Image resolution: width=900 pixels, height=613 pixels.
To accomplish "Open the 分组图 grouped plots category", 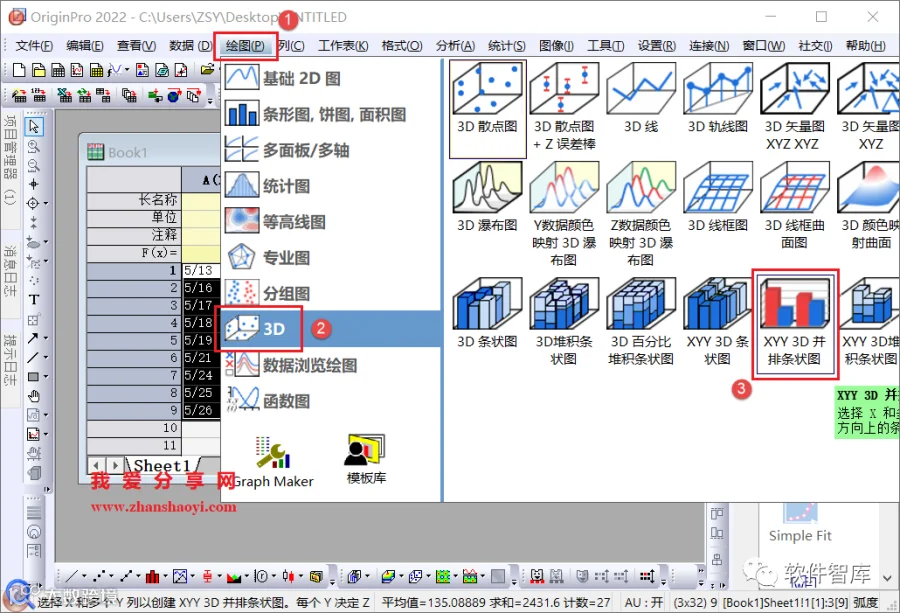I will [331, 293].
